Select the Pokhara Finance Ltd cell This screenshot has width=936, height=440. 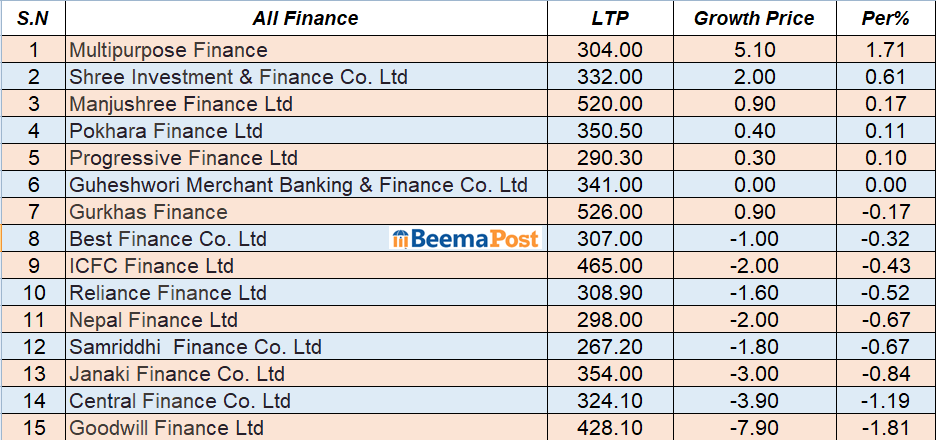pos(166,131)
